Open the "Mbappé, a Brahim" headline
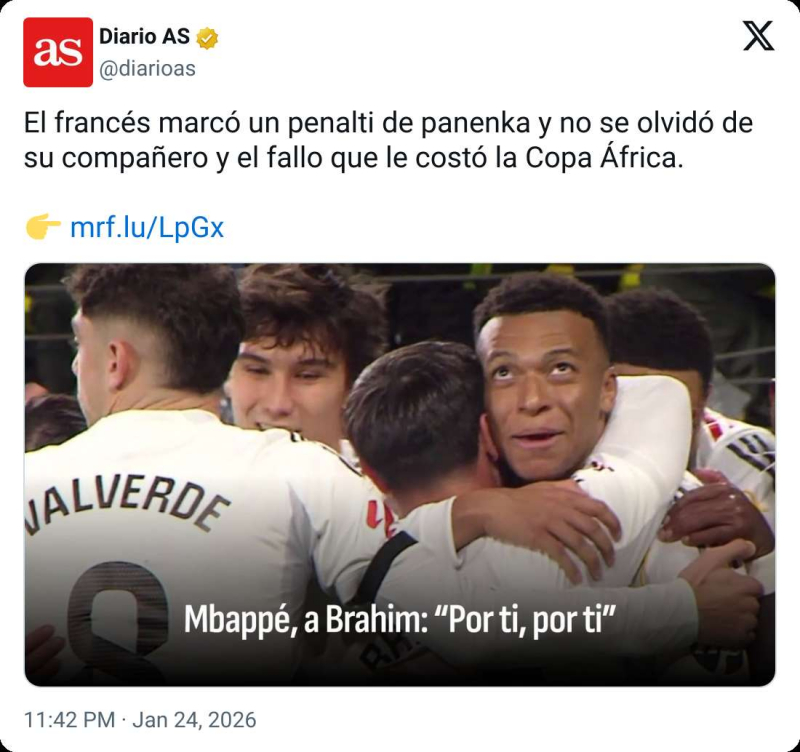 306,619
